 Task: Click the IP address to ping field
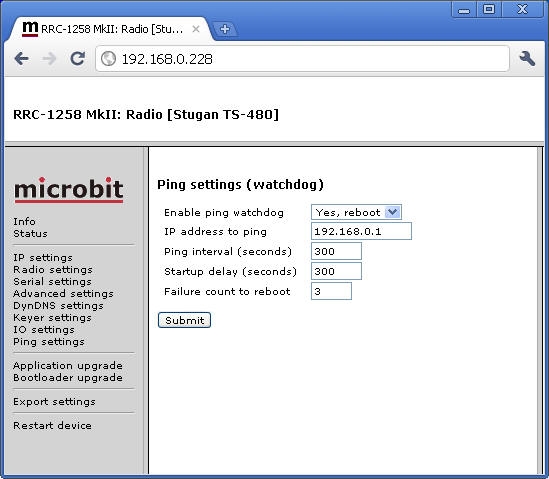(x=361, y=231)
